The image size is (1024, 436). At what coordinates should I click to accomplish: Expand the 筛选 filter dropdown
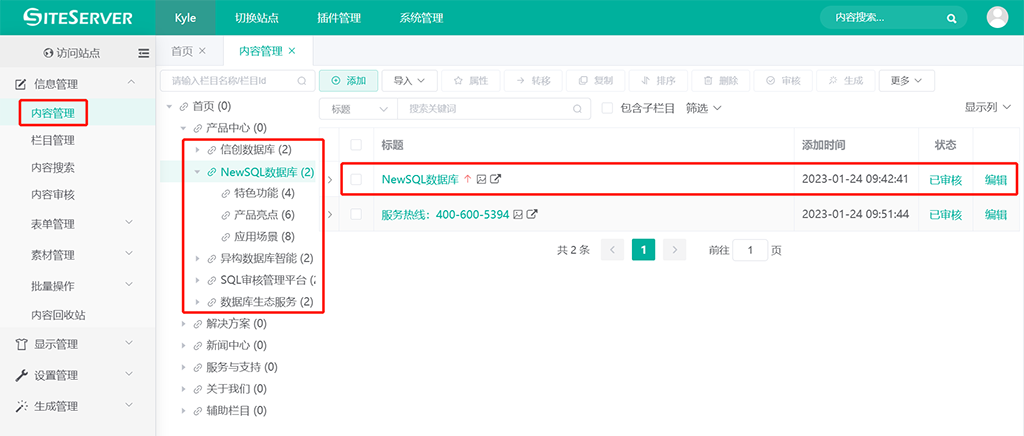[x=704, y=108]
